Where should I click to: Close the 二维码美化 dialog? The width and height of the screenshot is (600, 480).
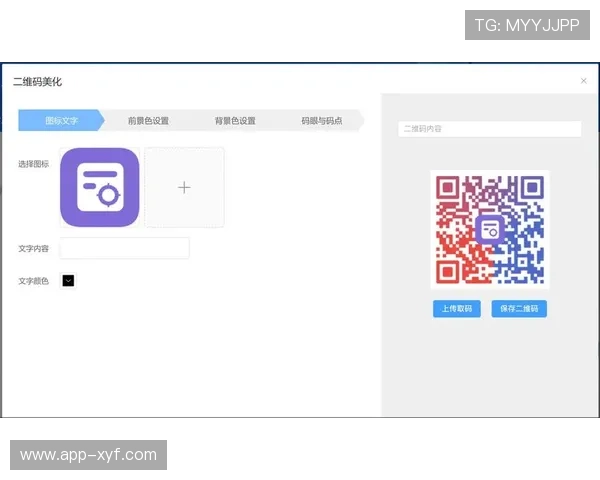click(584, 81)
